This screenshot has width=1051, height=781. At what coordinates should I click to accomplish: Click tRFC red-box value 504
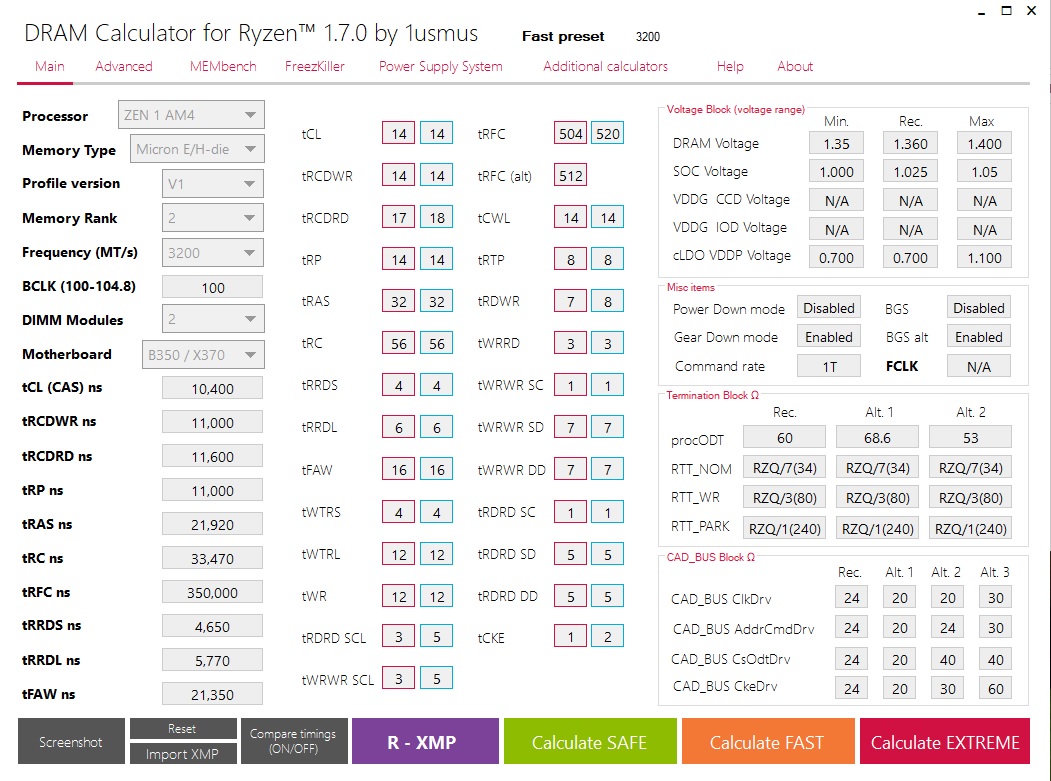[570, 133]
